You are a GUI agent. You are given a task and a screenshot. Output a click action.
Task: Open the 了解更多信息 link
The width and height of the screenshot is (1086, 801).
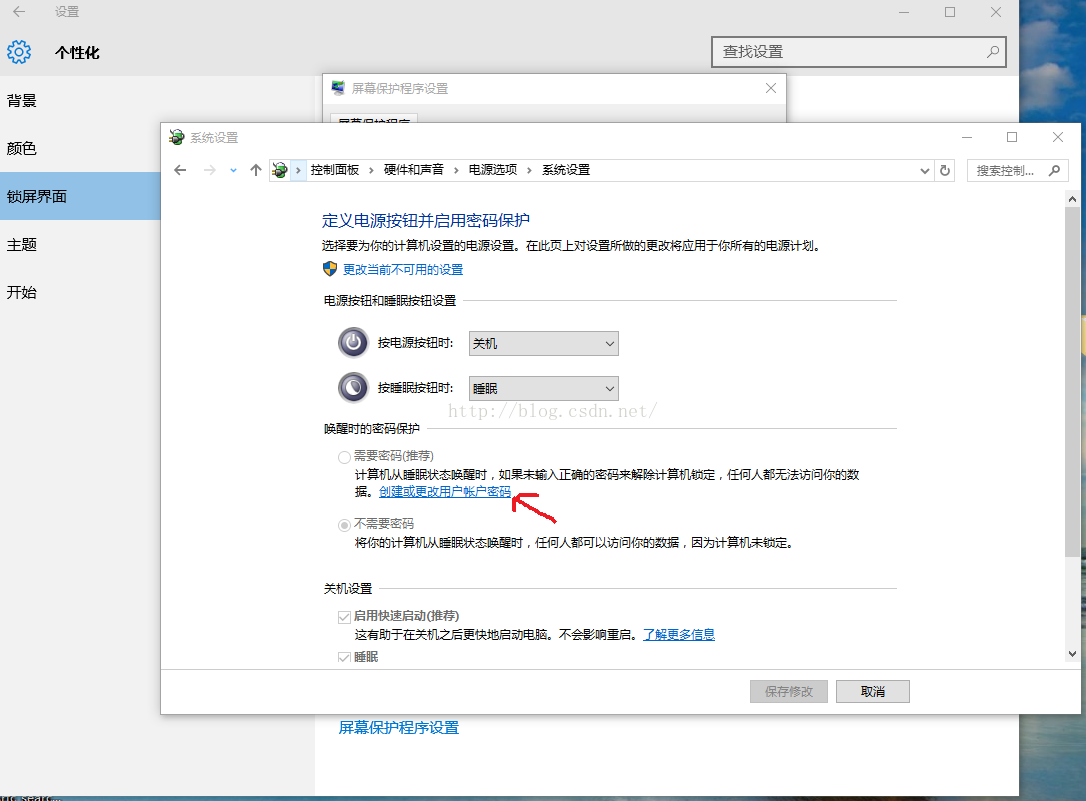679,634
